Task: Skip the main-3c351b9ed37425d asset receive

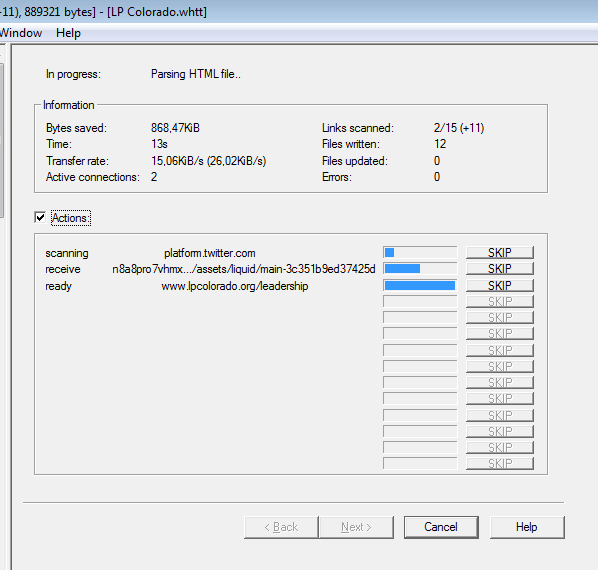Action: [500, 269]
